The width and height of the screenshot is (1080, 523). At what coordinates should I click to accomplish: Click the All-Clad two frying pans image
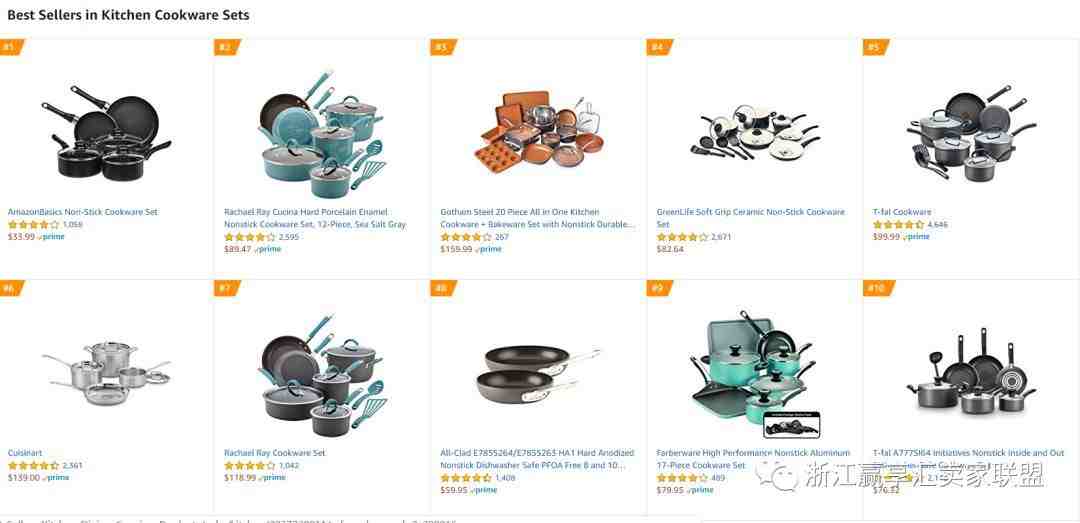coord(539,373)
